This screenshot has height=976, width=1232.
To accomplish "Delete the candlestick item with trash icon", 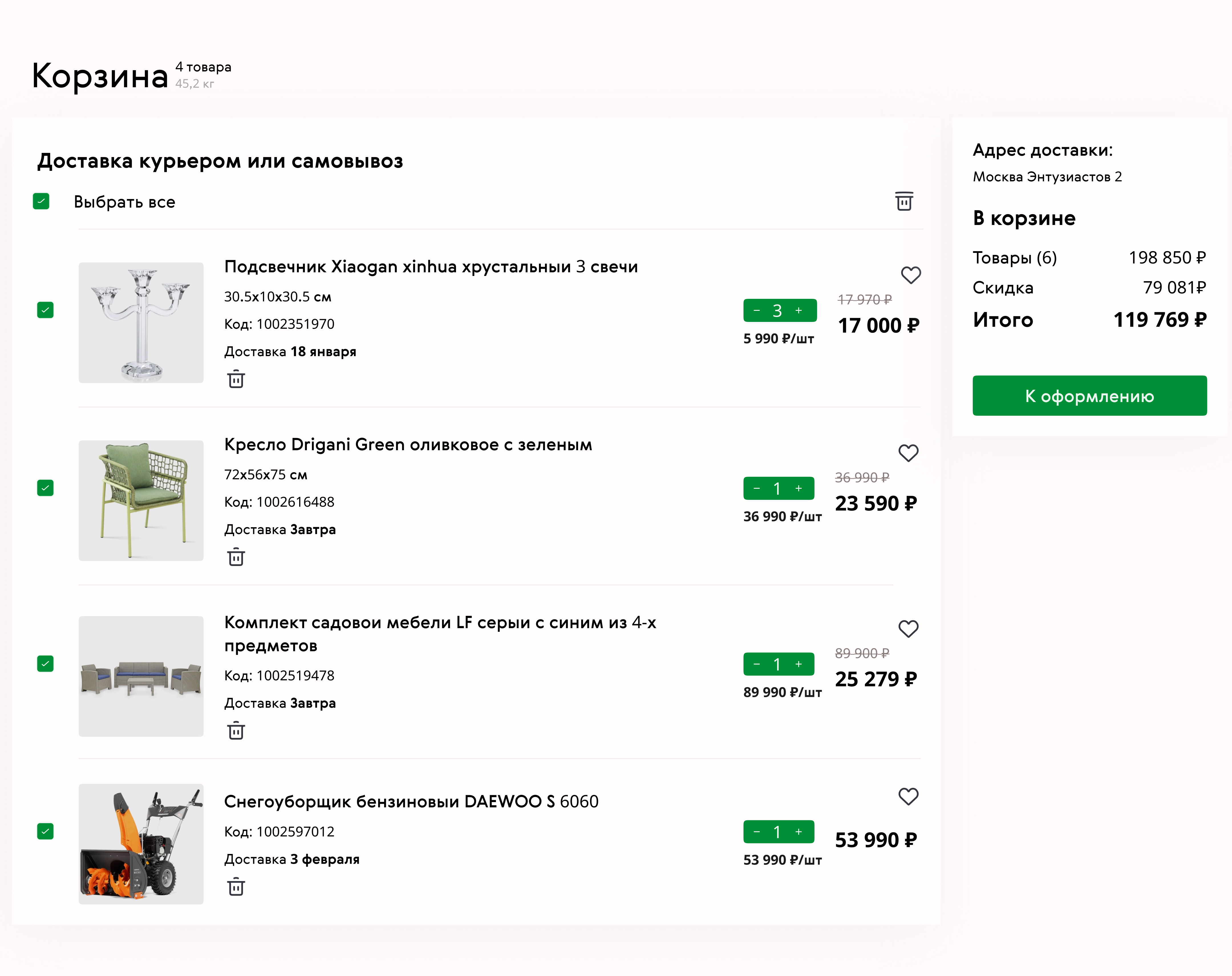I will tap(236, 379).
